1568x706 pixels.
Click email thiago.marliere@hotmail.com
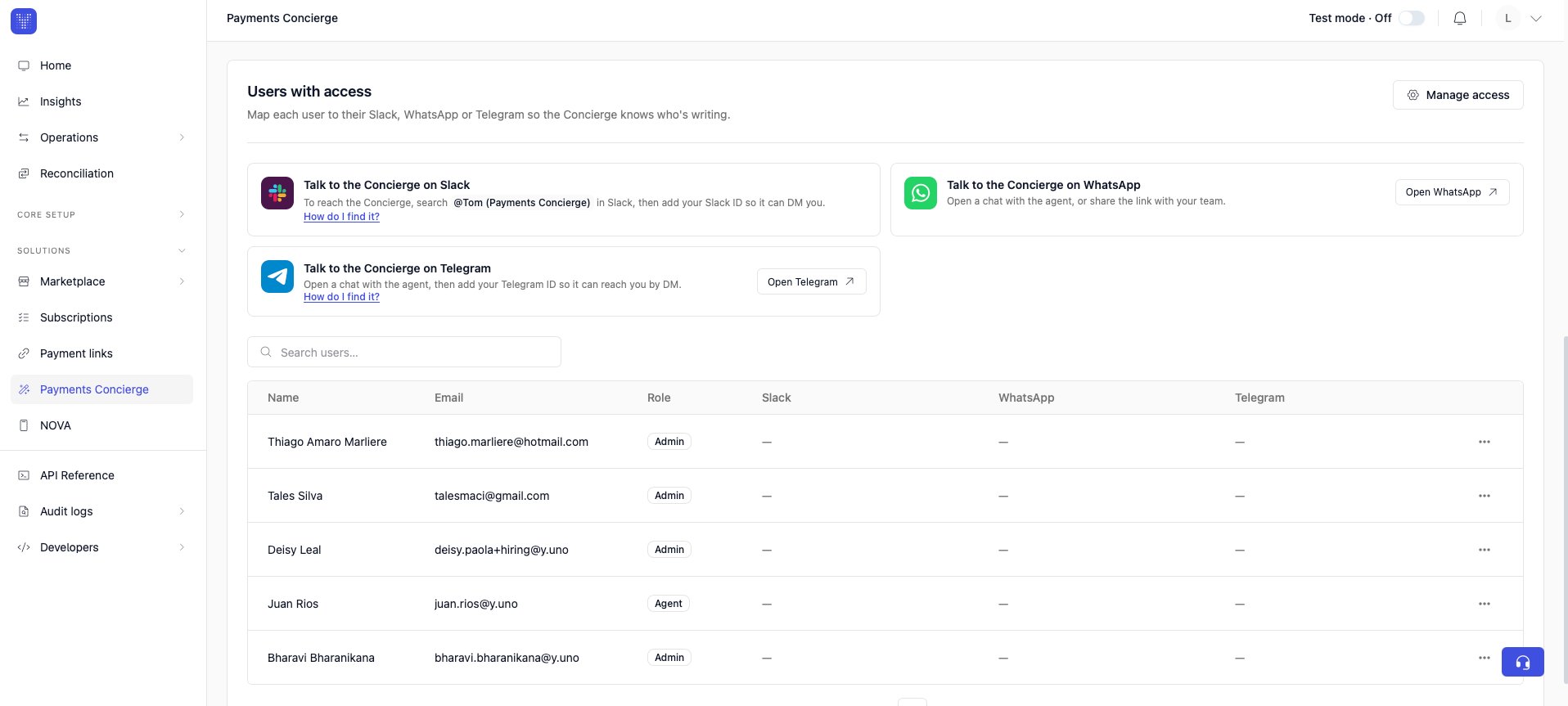point(511,442)
